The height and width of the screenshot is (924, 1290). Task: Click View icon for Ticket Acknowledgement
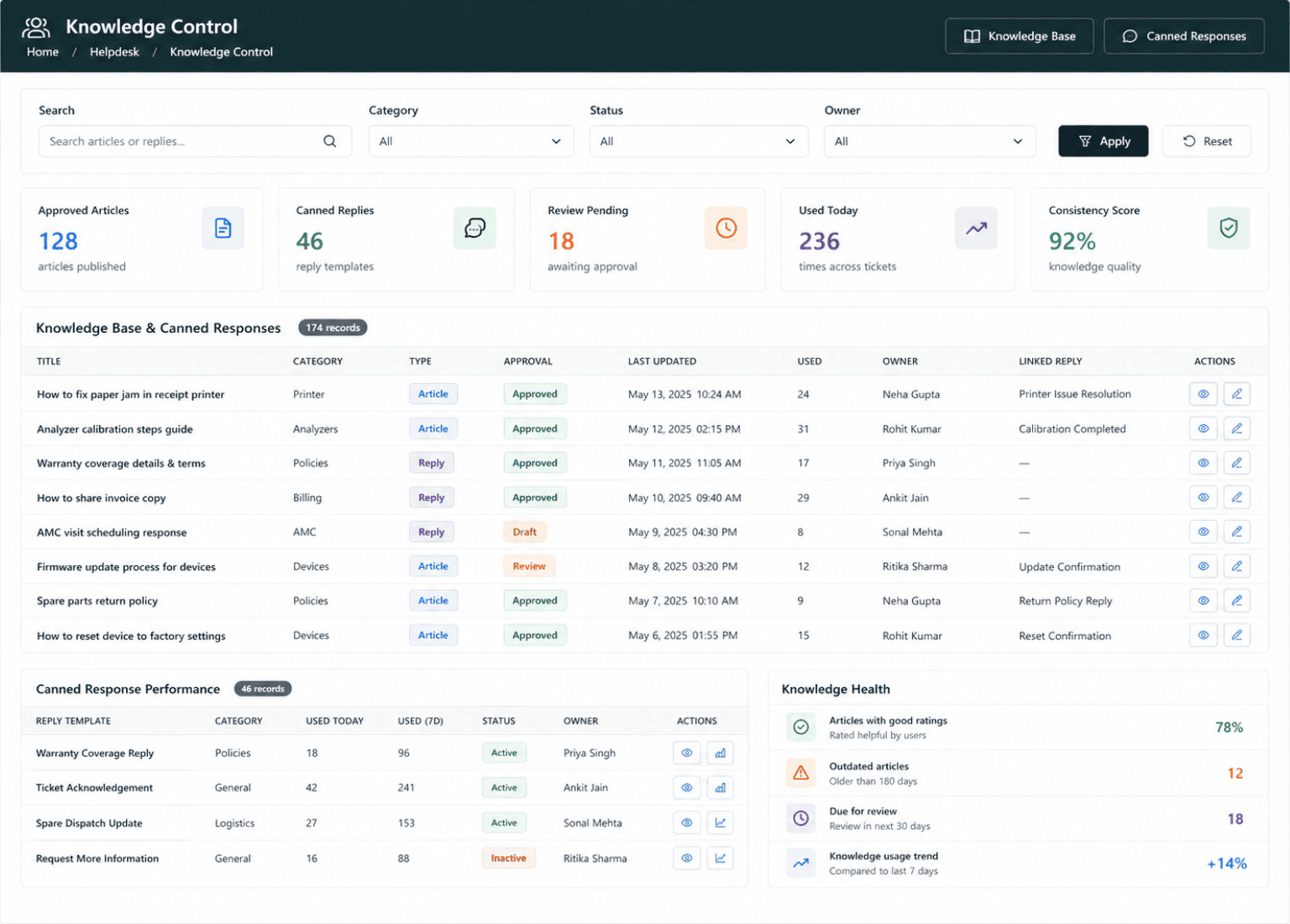coord(686,787)
